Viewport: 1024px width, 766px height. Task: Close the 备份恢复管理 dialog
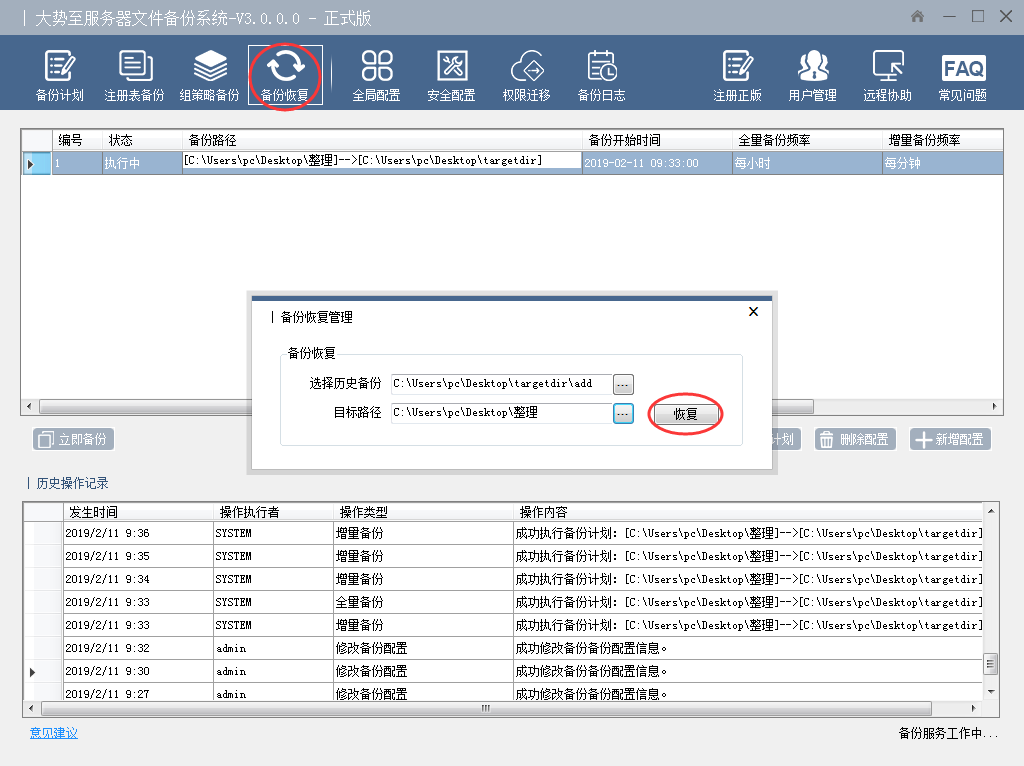click(x=753, y=312)
